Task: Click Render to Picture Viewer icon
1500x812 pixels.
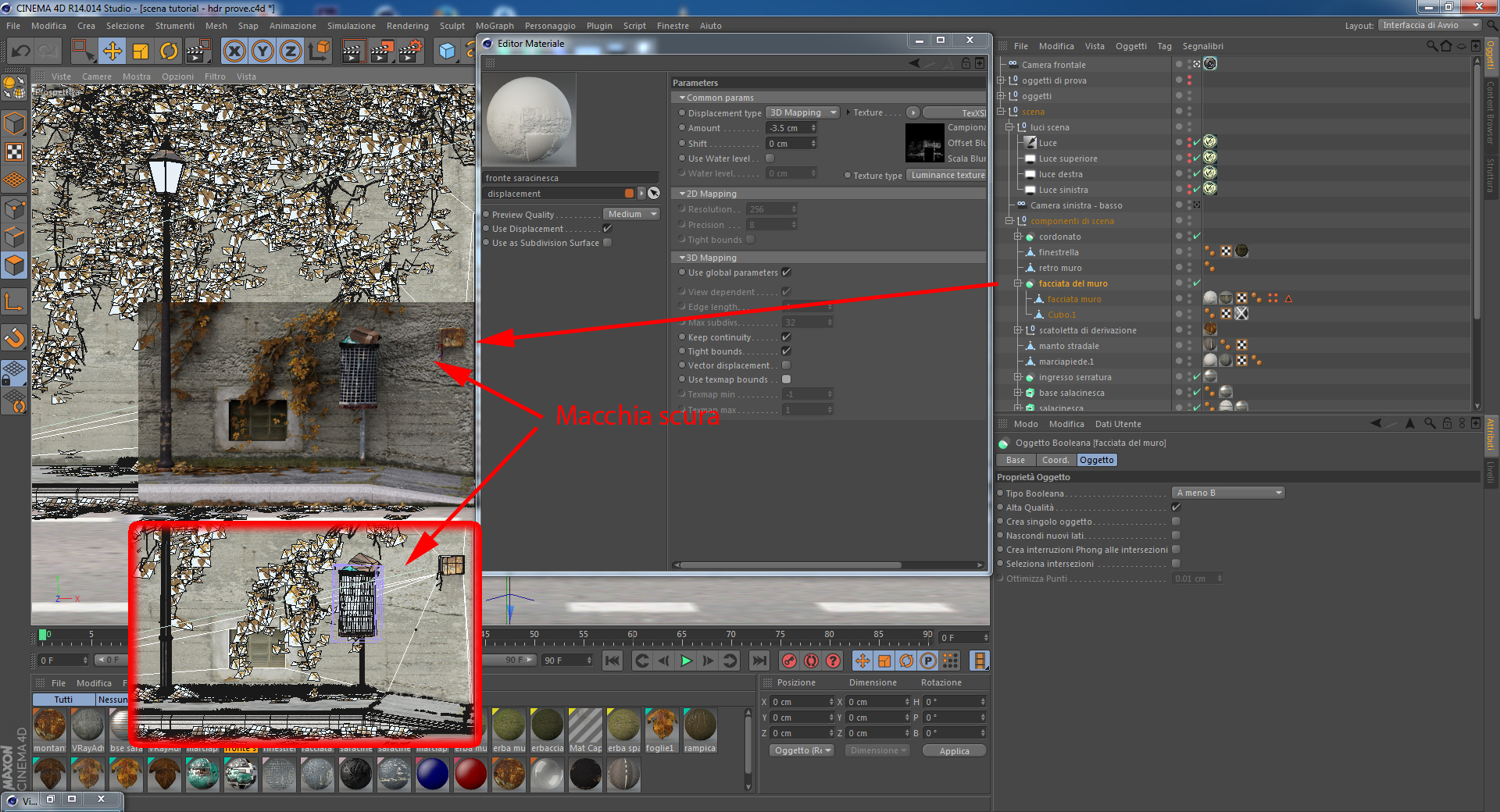Action: point(382,52)
